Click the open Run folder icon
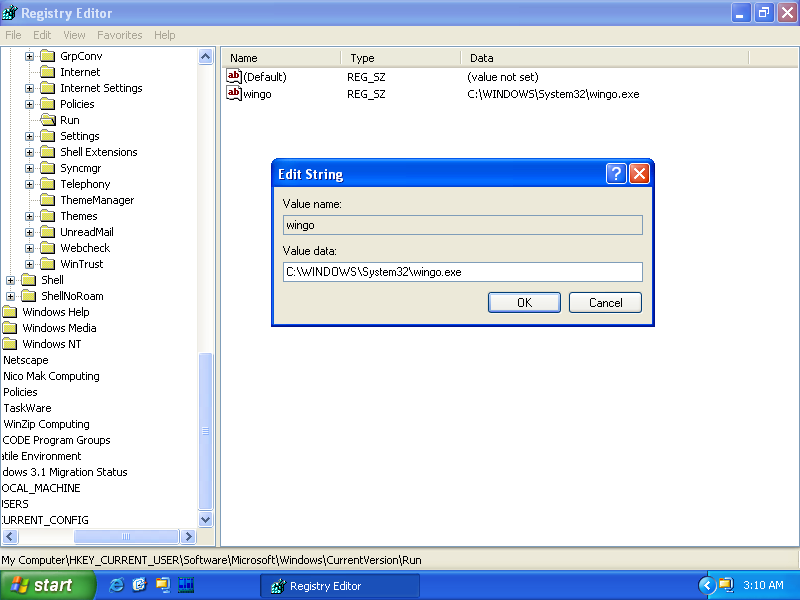Viewport: 800px width, 600px height. pyautogui.click(x=48, y=120)
